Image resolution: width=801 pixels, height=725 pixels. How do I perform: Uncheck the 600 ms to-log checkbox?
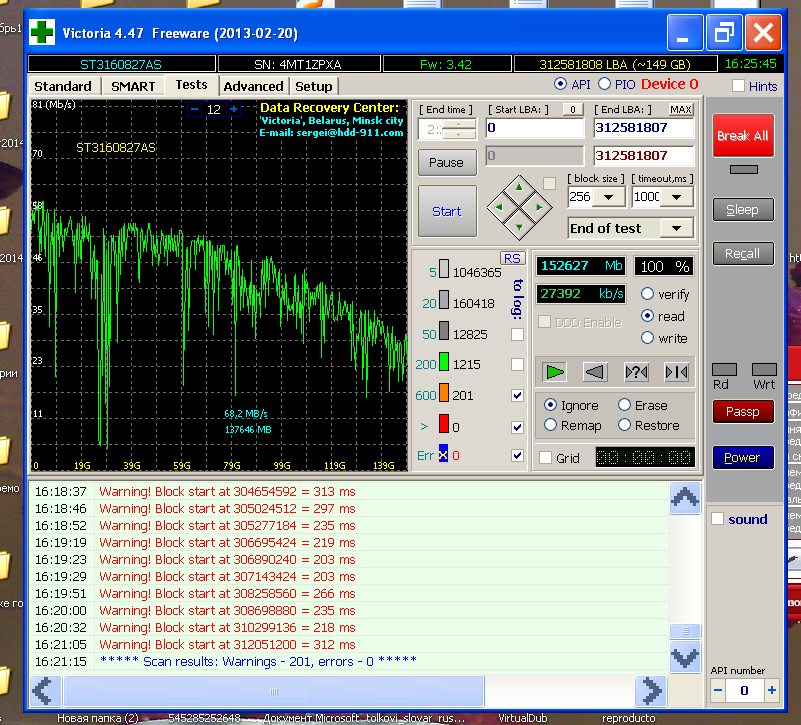pyautogui.click(x=517, y=395)
